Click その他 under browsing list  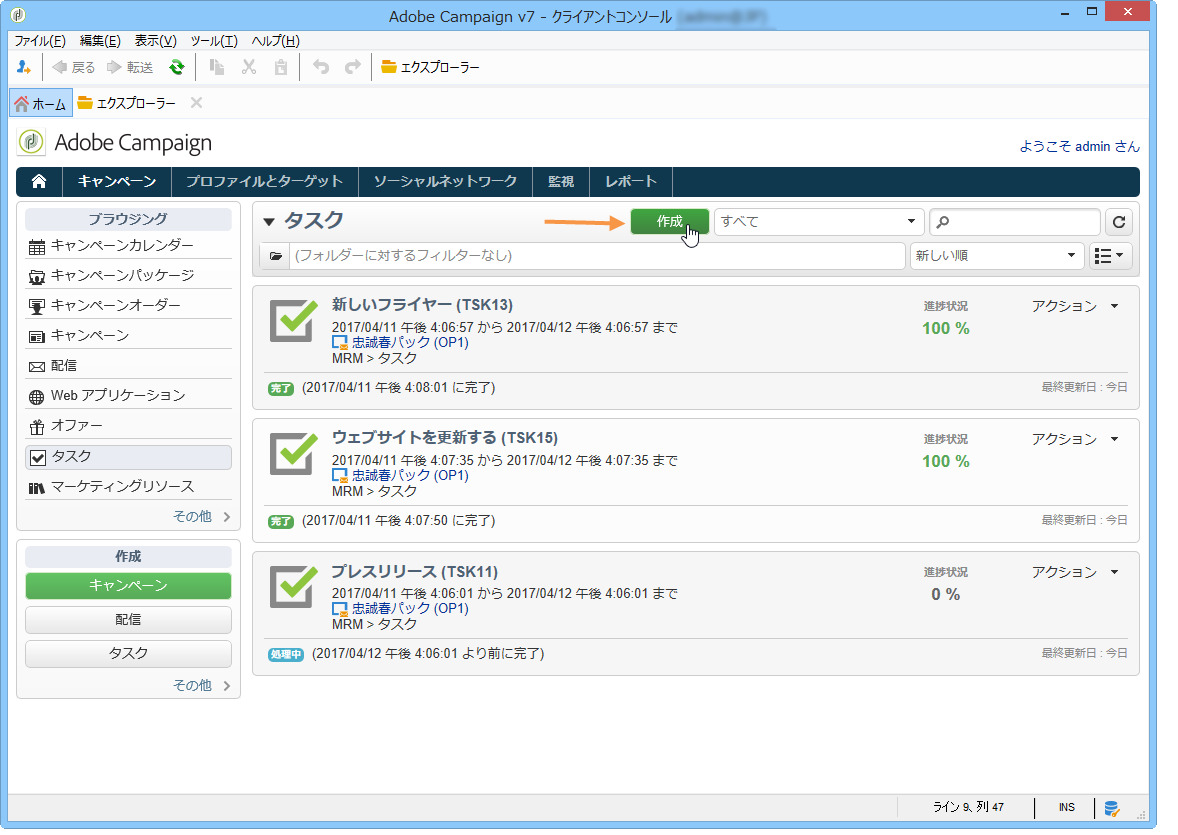(201, 516)
